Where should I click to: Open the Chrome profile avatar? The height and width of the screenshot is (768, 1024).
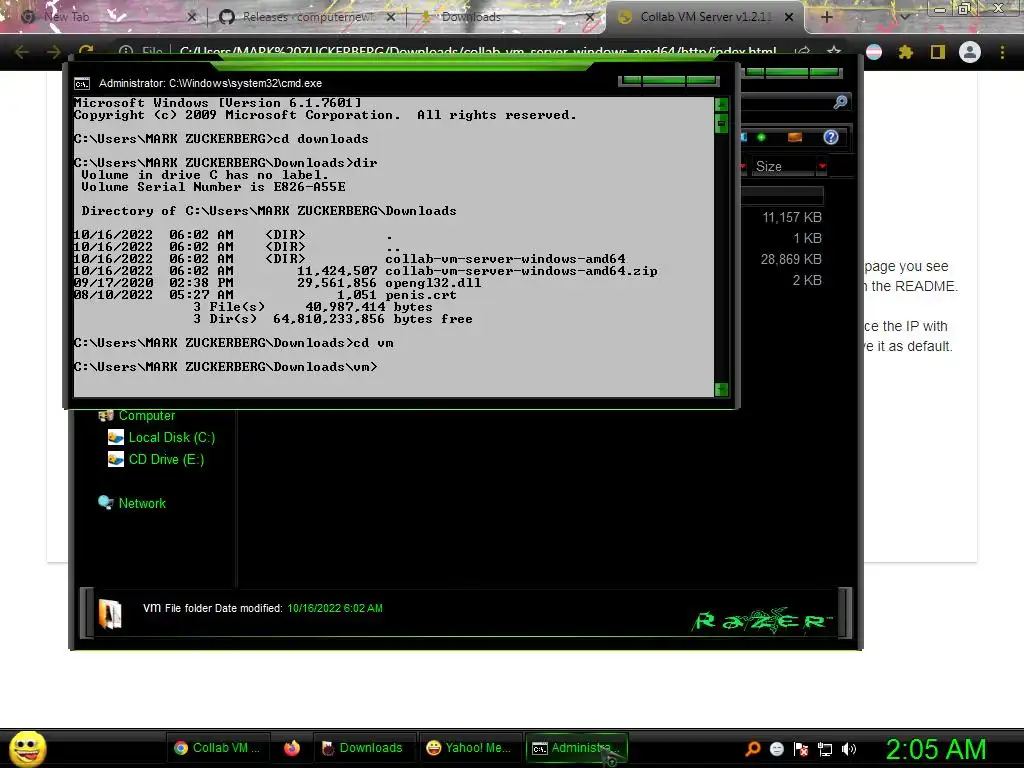pyautogui.click(x=970, y=52)
